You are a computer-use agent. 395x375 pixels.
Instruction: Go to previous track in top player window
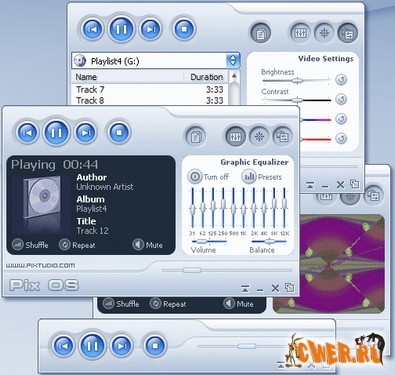click(x=92, y=29)
